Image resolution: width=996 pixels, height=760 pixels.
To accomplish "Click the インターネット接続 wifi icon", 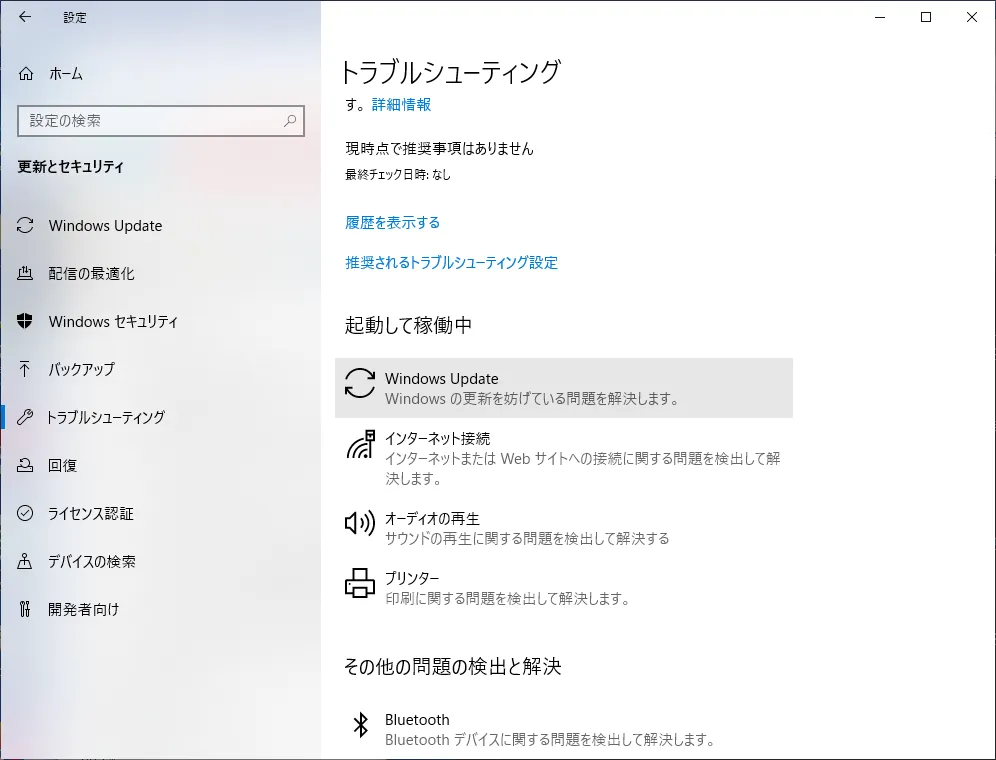I will pyautogui.click(x=360, y=444).
